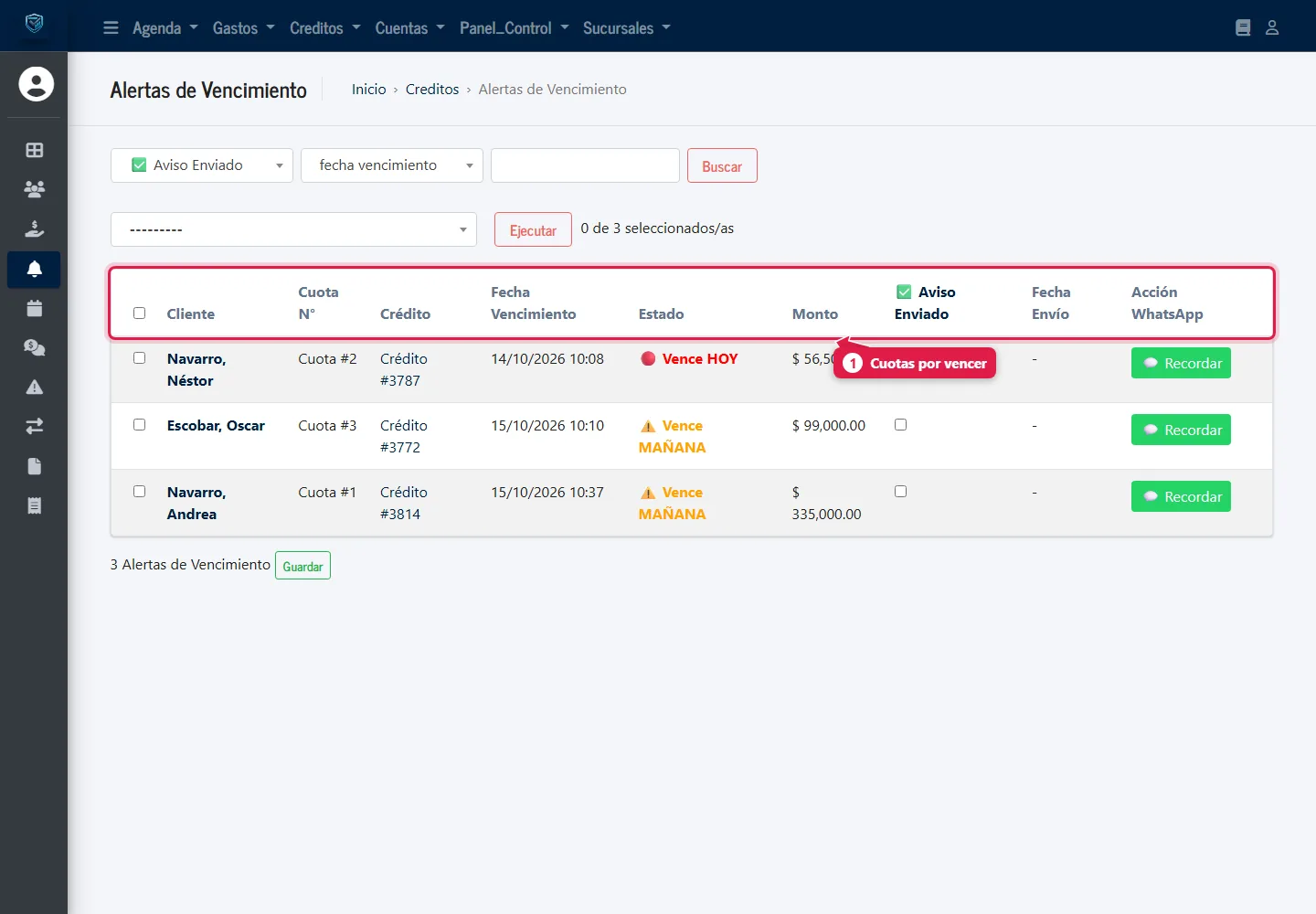
Task: Check Aviso Enviado for Navarro, Andrea
Action: pos(901,491)
